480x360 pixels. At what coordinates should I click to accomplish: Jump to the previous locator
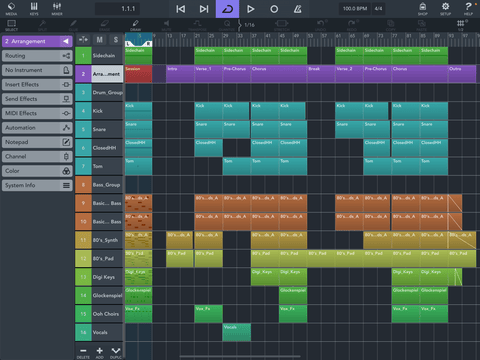click(181, 9)
